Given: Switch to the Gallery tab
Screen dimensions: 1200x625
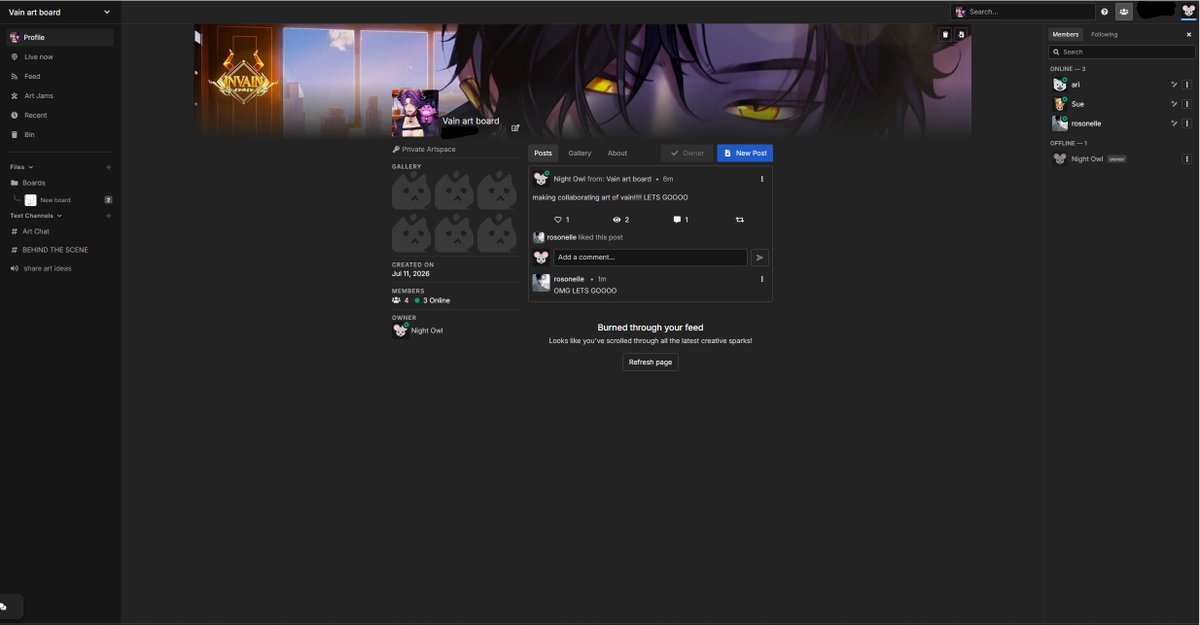Looking at the screenshot, I should [580, 153].
